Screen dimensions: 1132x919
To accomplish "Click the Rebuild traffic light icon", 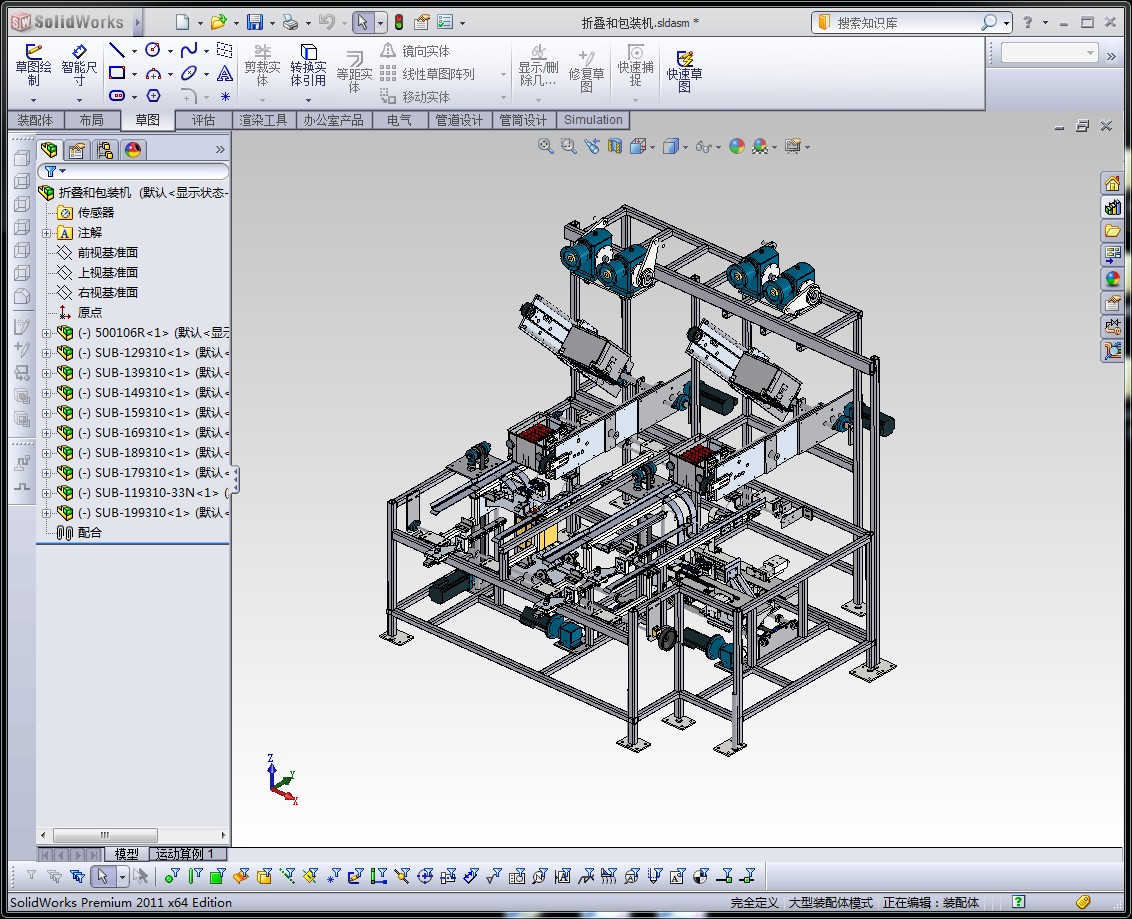I will (398, 22).
